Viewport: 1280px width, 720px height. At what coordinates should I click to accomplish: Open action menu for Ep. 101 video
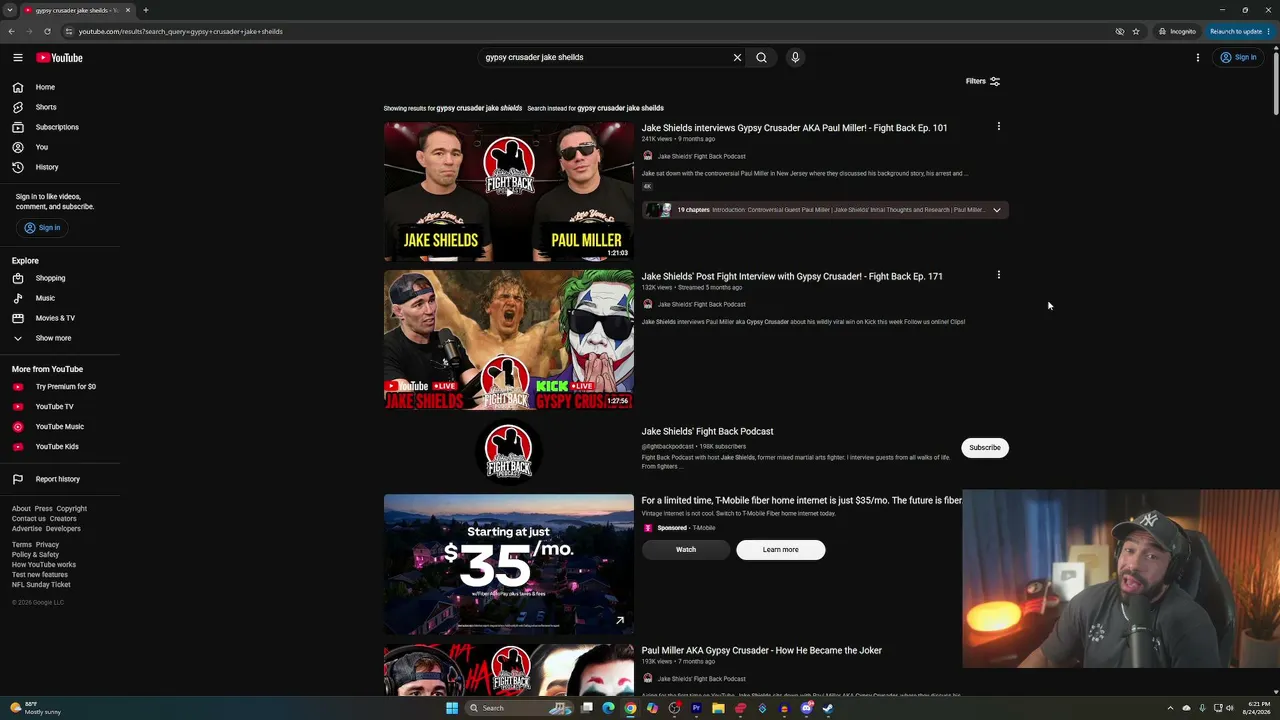[998, 127]
